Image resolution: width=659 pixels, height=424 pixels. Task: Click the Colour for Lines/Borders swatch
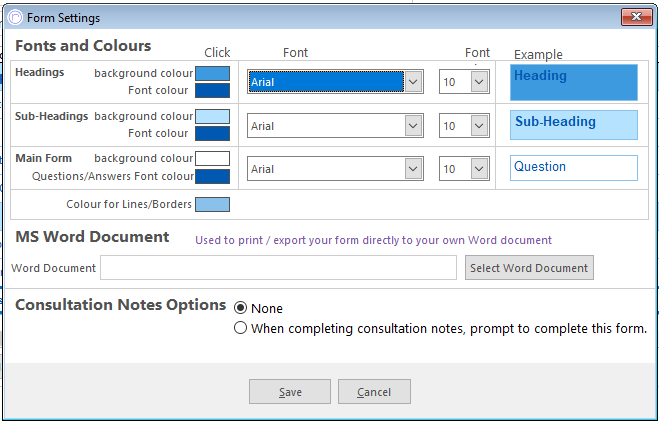click(212, 205)
